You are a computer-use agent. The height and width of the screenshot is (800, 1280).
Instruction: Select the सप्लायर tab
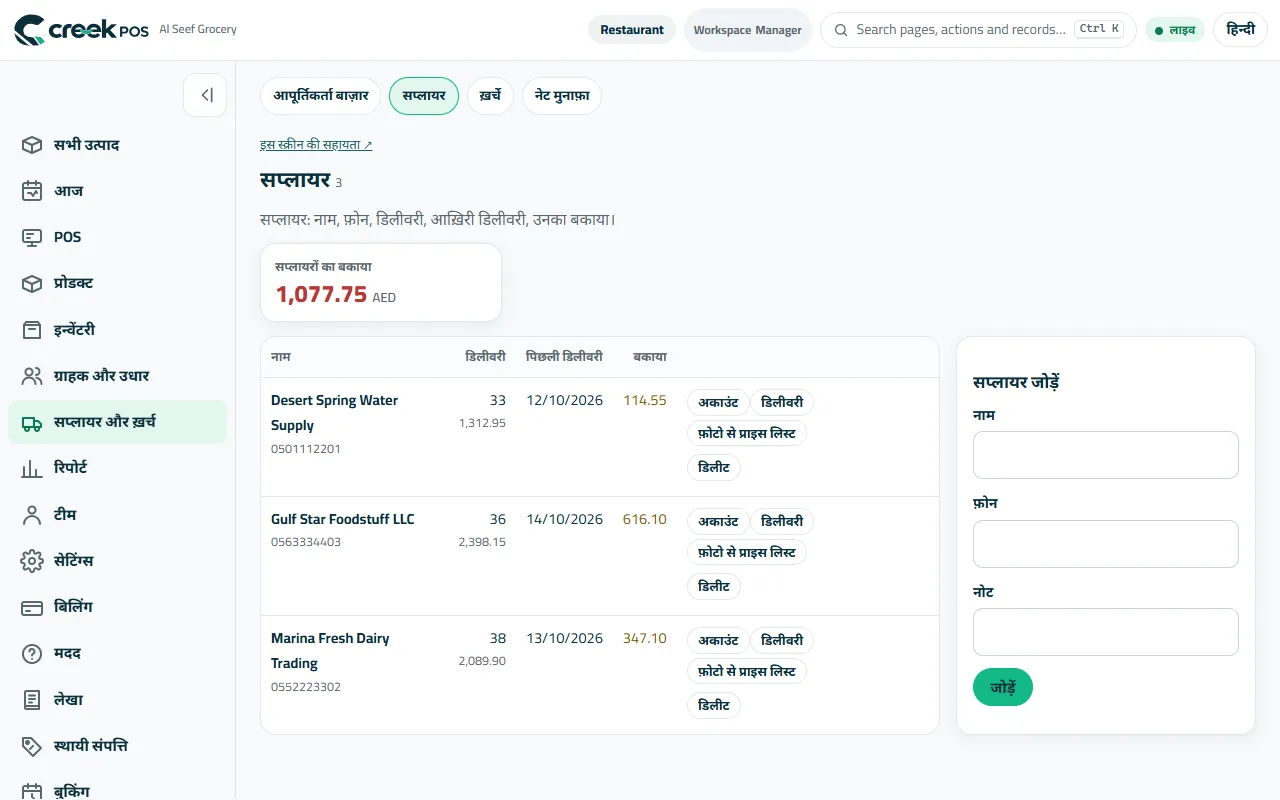click(424, 96)
